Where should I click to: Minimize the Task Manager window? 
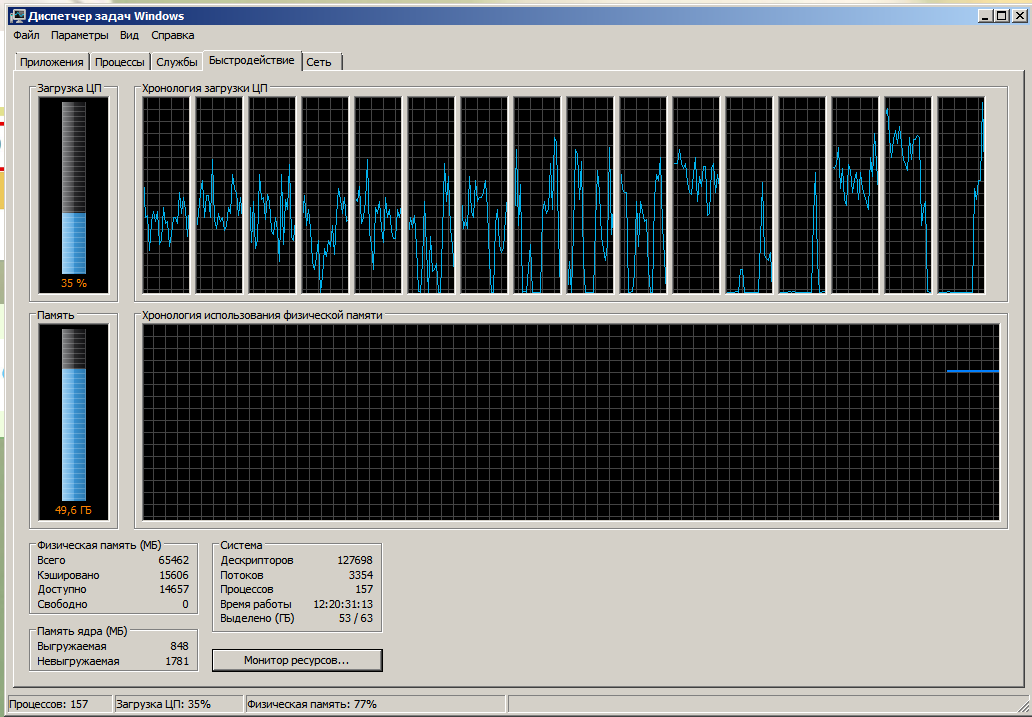(986, 16)
